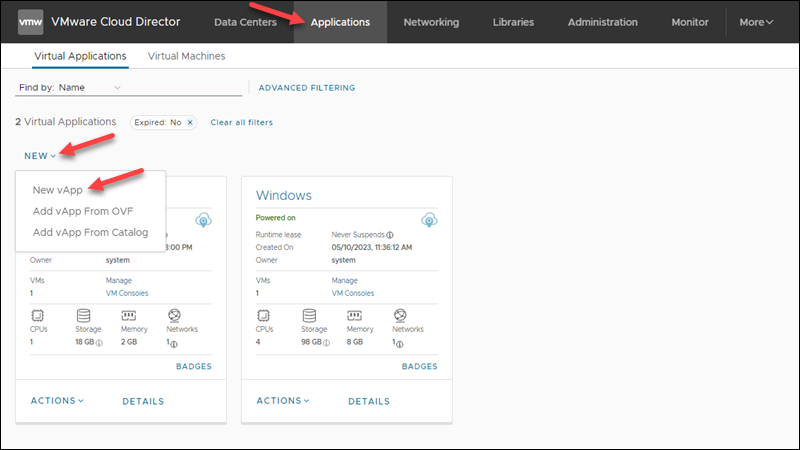Click cloud location icon on first vApp
Image resolution: width=800 pixels, height=450 pixels.
(x=203, y=220)
